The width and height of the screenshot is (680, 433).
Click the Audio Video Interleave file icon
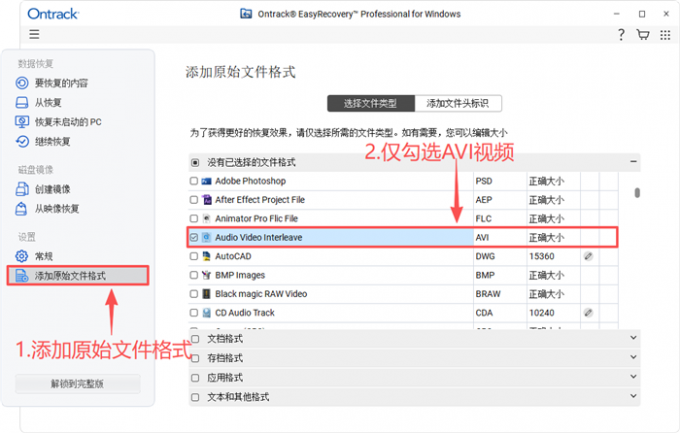click(x=206, y=237)
